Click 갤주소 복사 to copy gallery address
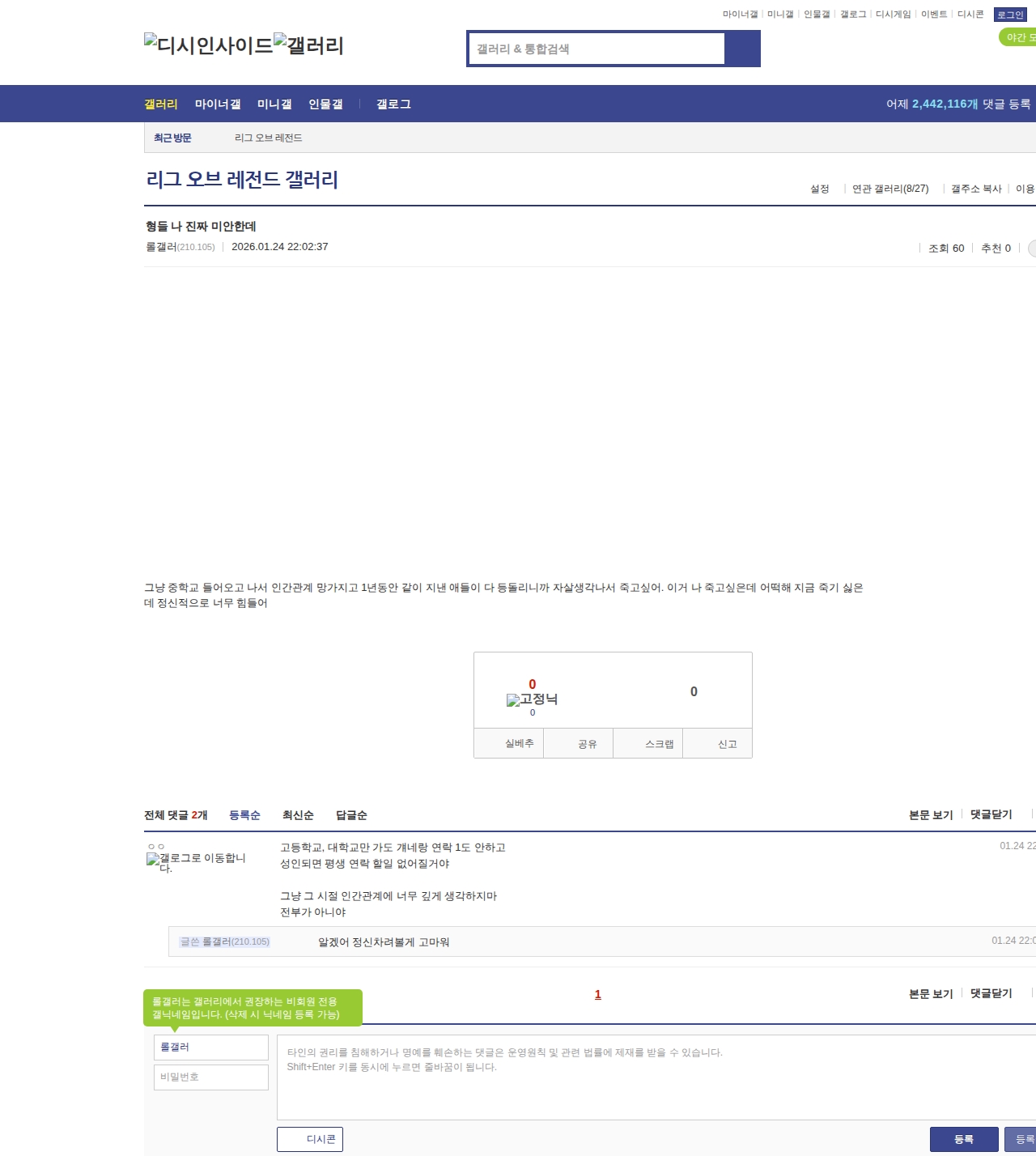This screenshot has height=1156, width=1036. tap(976, 189)
